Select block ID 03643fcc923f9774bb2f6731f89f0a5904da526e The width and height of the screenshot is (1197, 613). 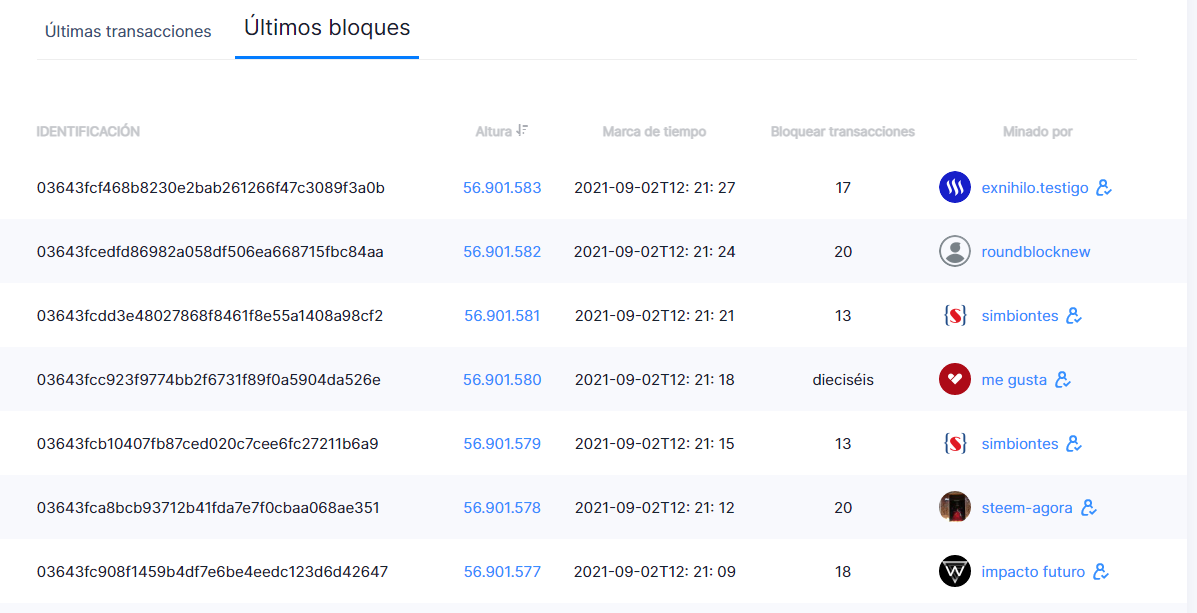(208, 380)
